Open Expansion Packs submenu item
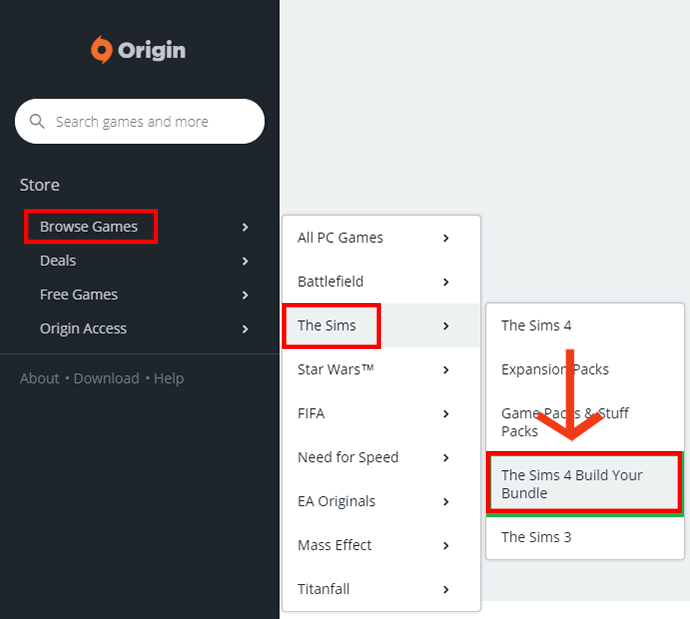 [x=555, y=370]
